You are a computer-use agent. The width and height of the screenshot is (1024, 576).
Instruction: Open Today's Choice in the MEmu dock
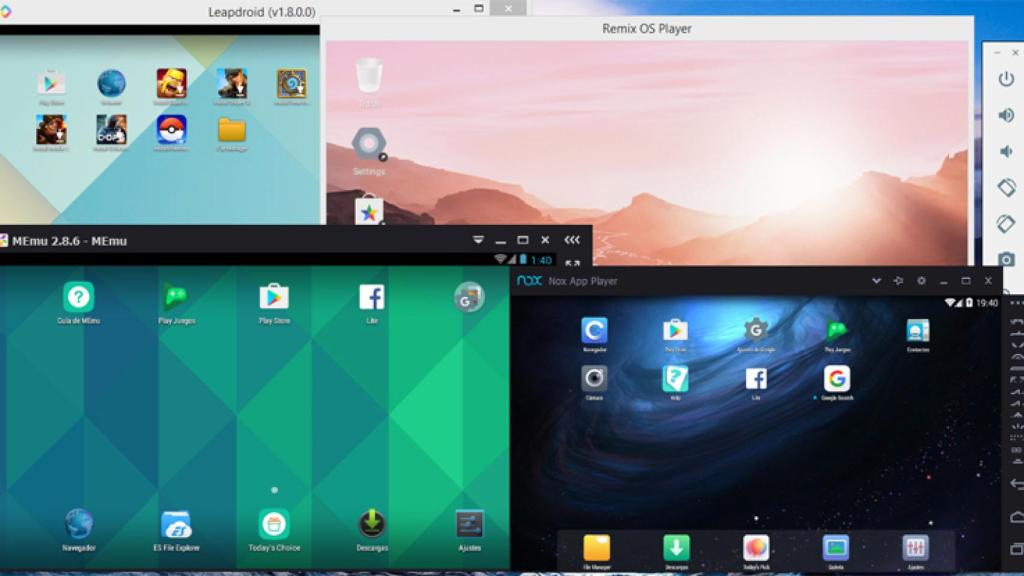tap(272, 523)
